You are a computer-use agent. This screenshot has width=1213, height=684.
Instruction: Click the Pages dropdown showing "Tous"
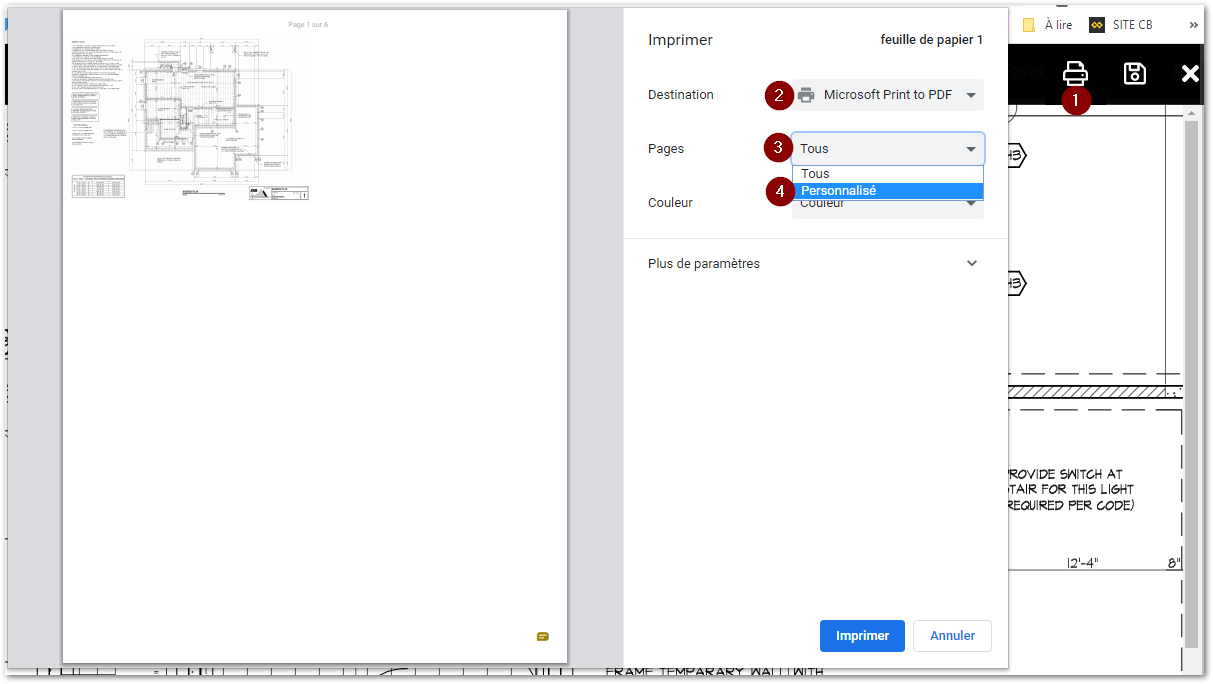(887, 149)
